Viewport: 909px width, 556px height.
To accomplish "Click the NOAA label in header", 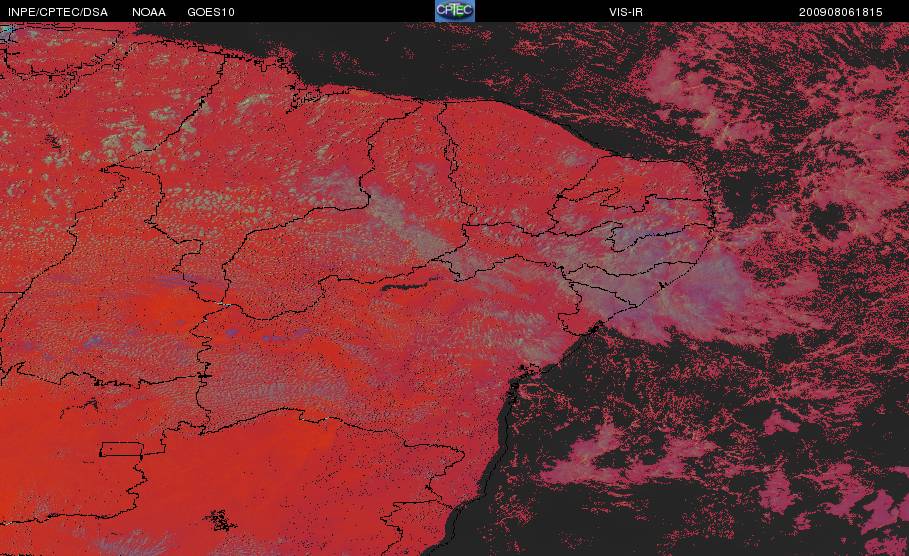I will point(149,12).
